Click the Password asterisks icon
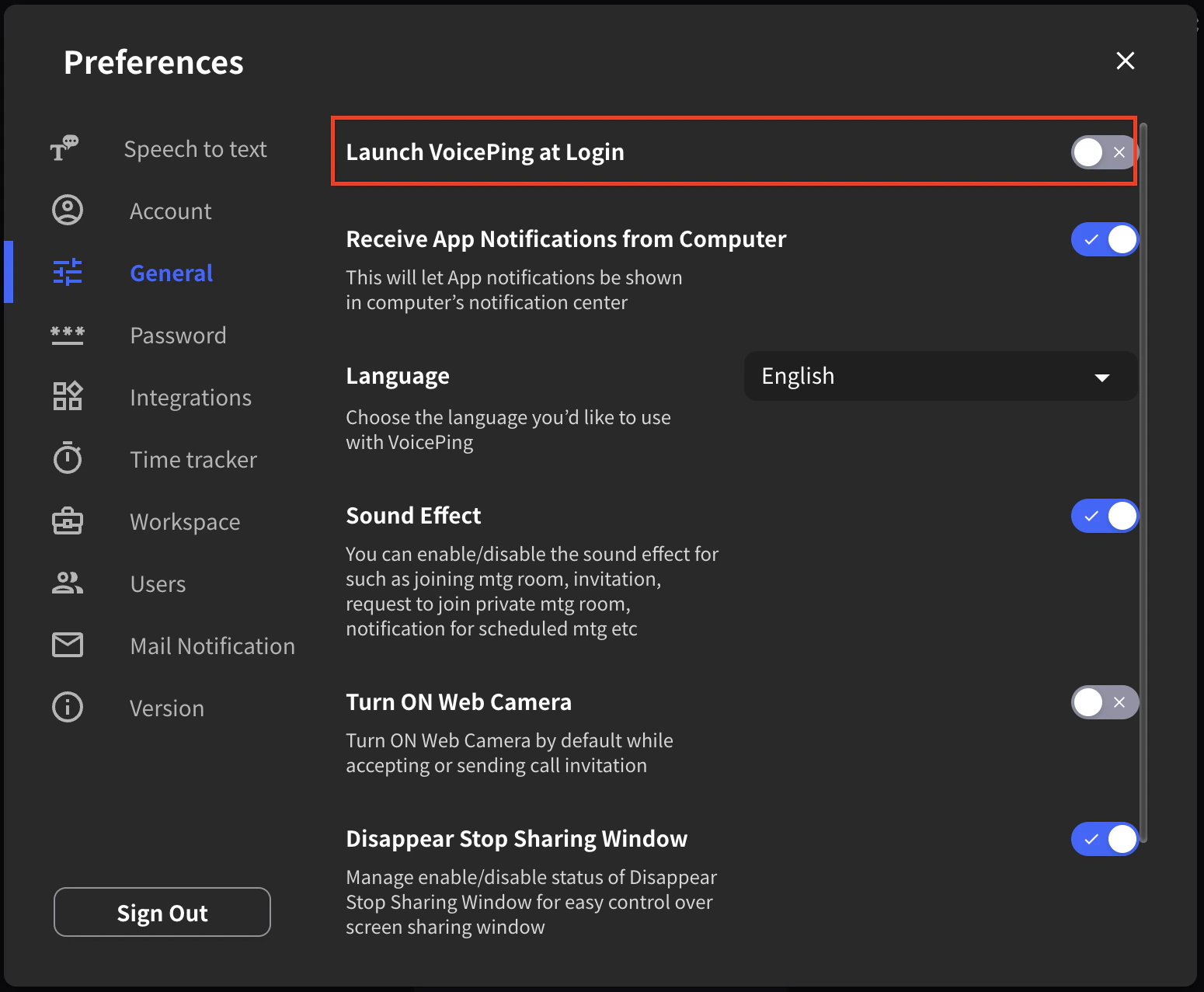 (68, 335)
